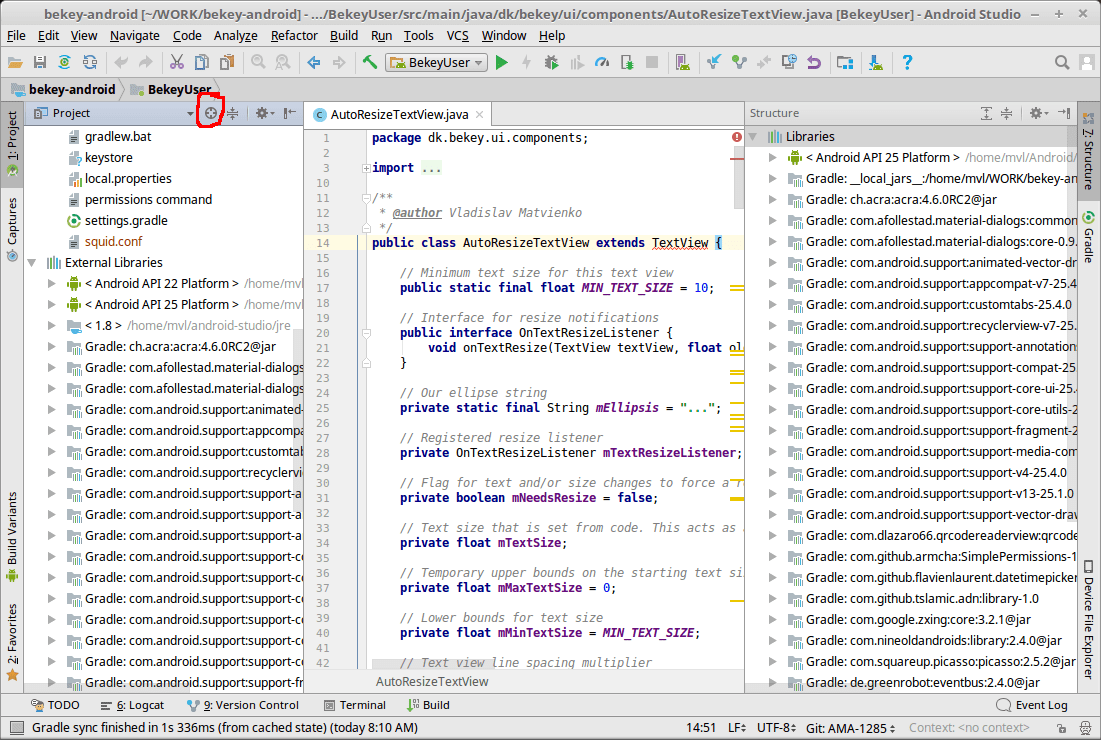Collapse the External Libraries tree node

click(33, 263)
